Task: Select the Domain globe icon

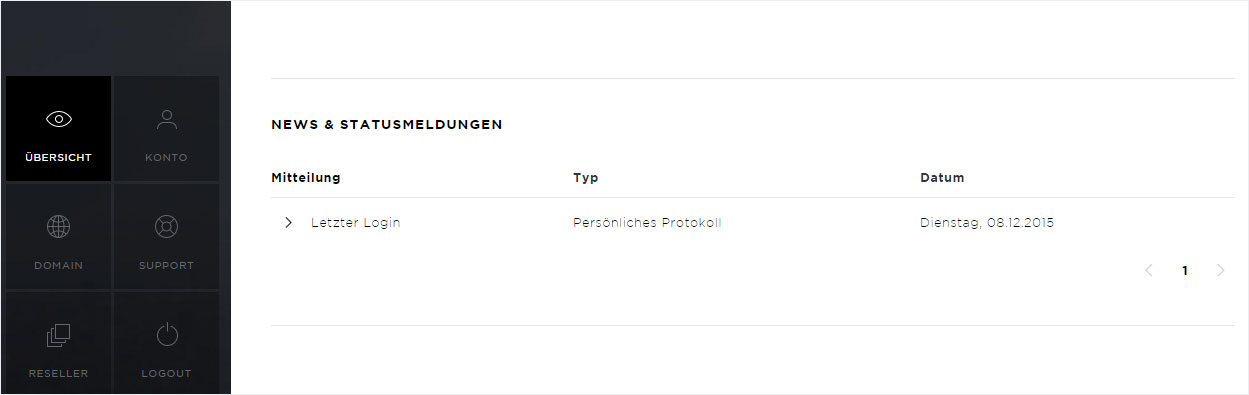Action: [59, 227]
